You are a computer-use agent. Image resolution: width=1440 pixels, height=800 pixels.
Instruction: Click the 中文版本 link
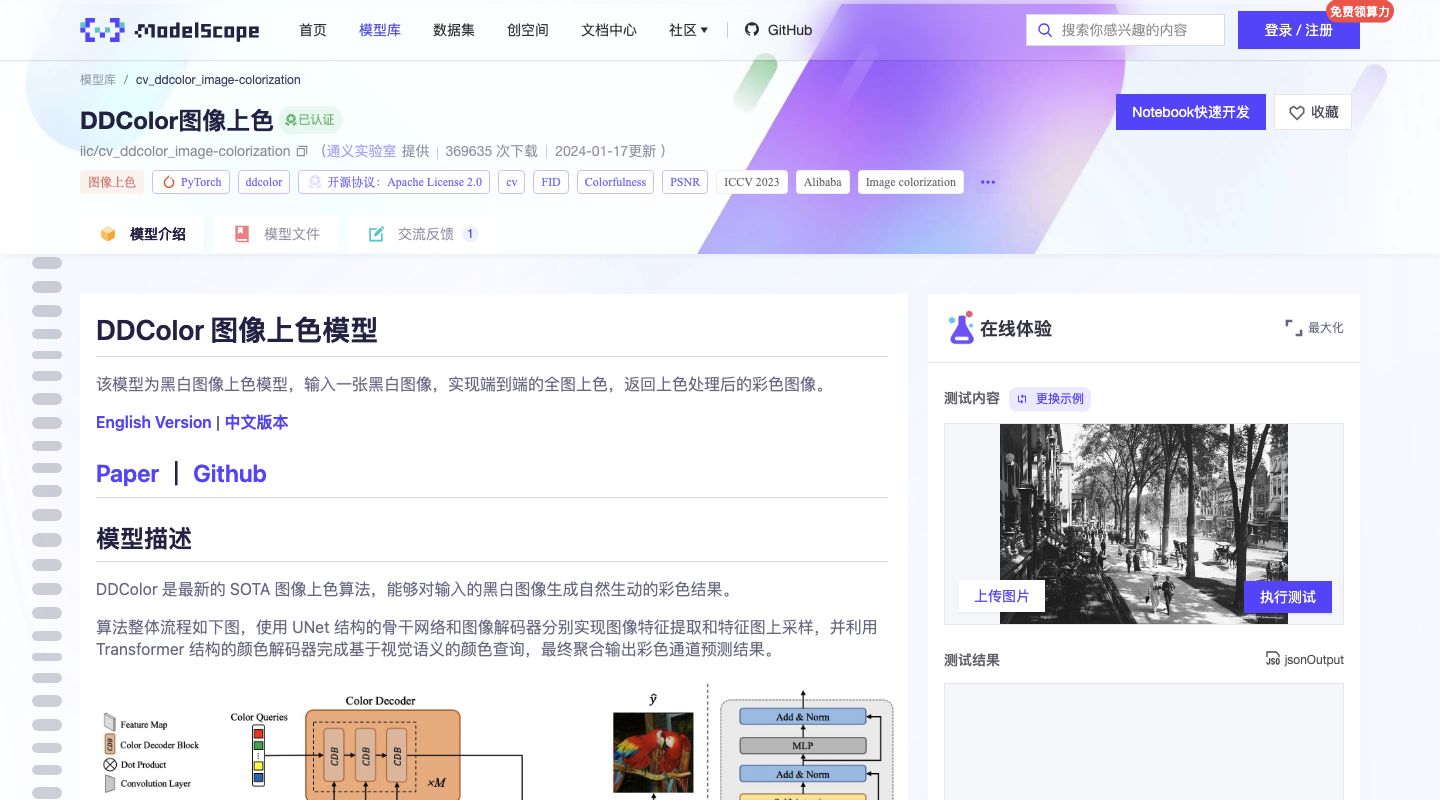coord(257,422)
